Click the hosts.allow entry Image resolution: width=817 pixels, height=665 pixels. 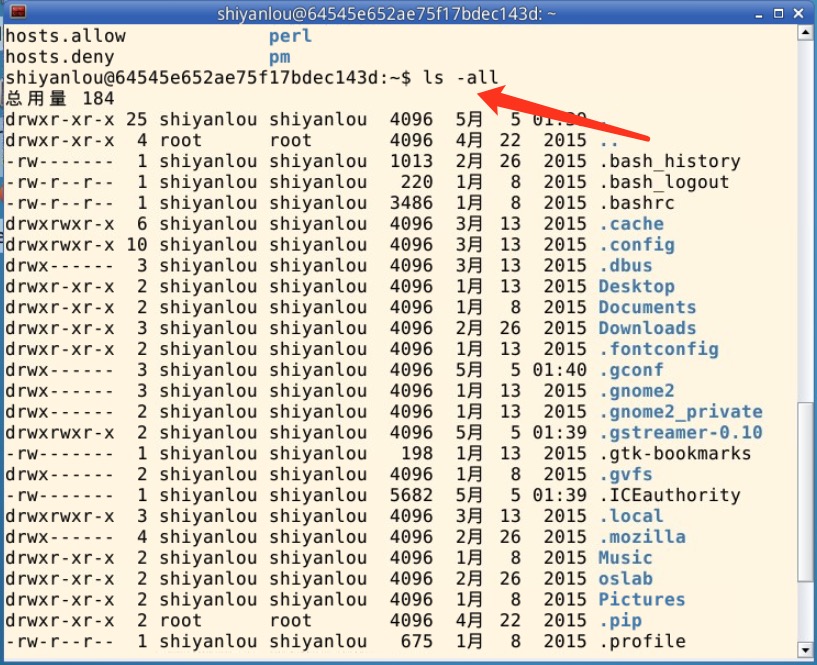[66, 36]
